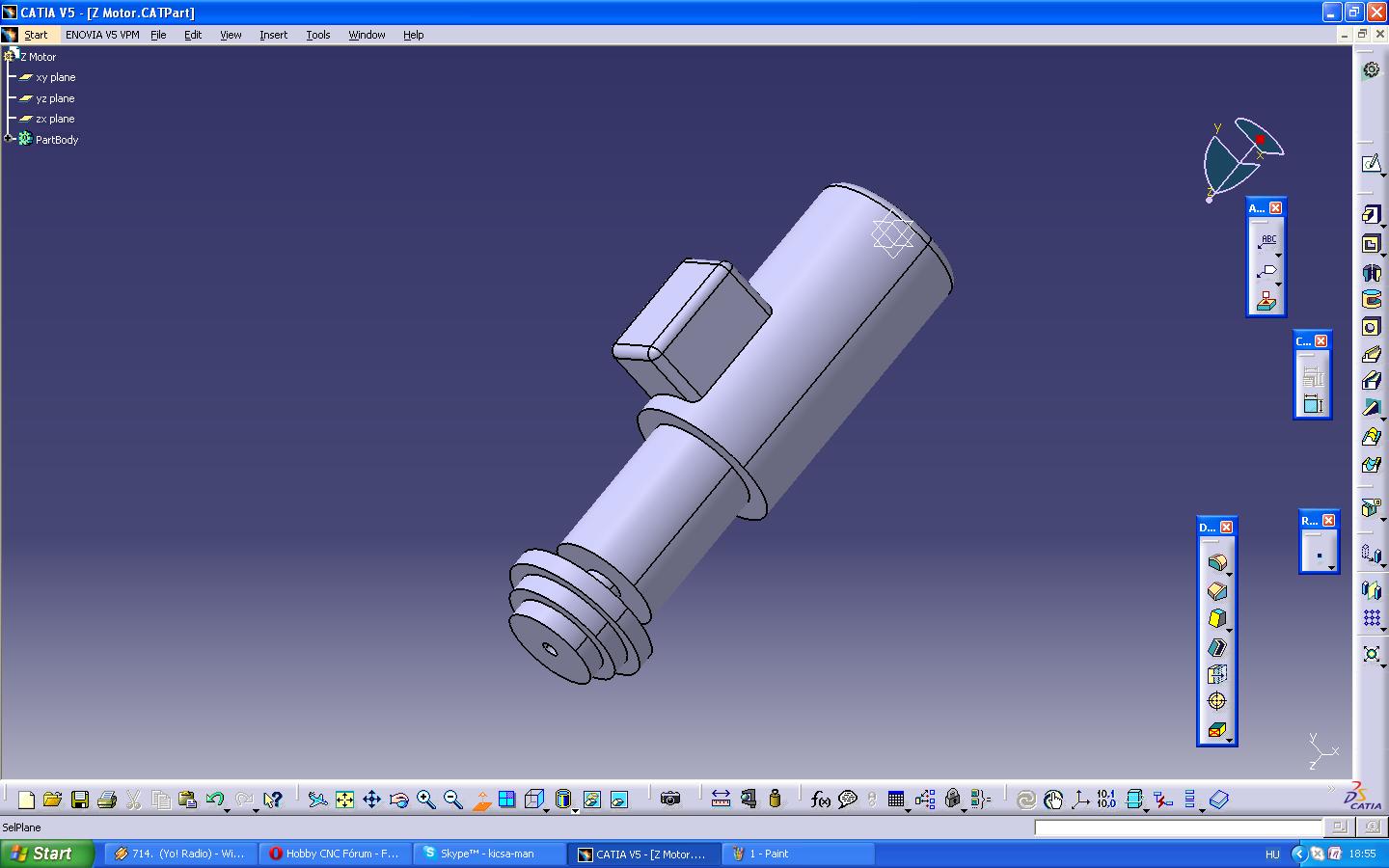Click the Zoom In magnifier icon
This screenshot has width=1389, height=868.
[425, 800]
